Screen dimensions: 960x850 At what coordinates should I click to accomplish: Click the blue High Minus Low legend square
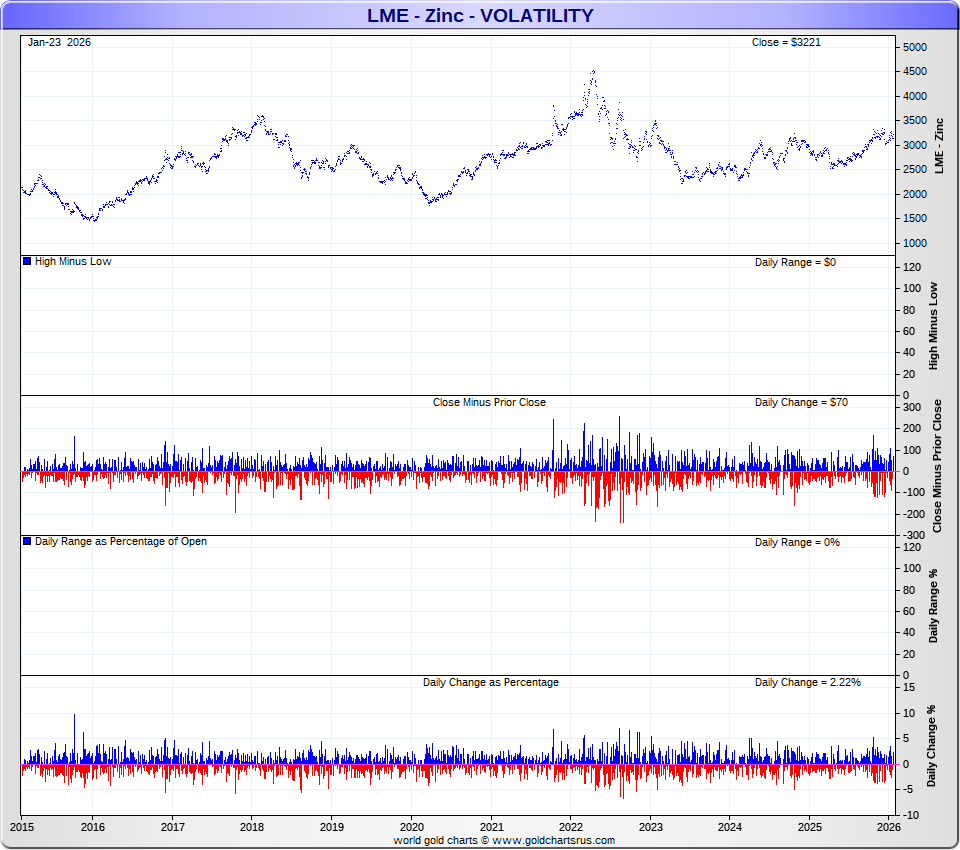coord(27,262)
